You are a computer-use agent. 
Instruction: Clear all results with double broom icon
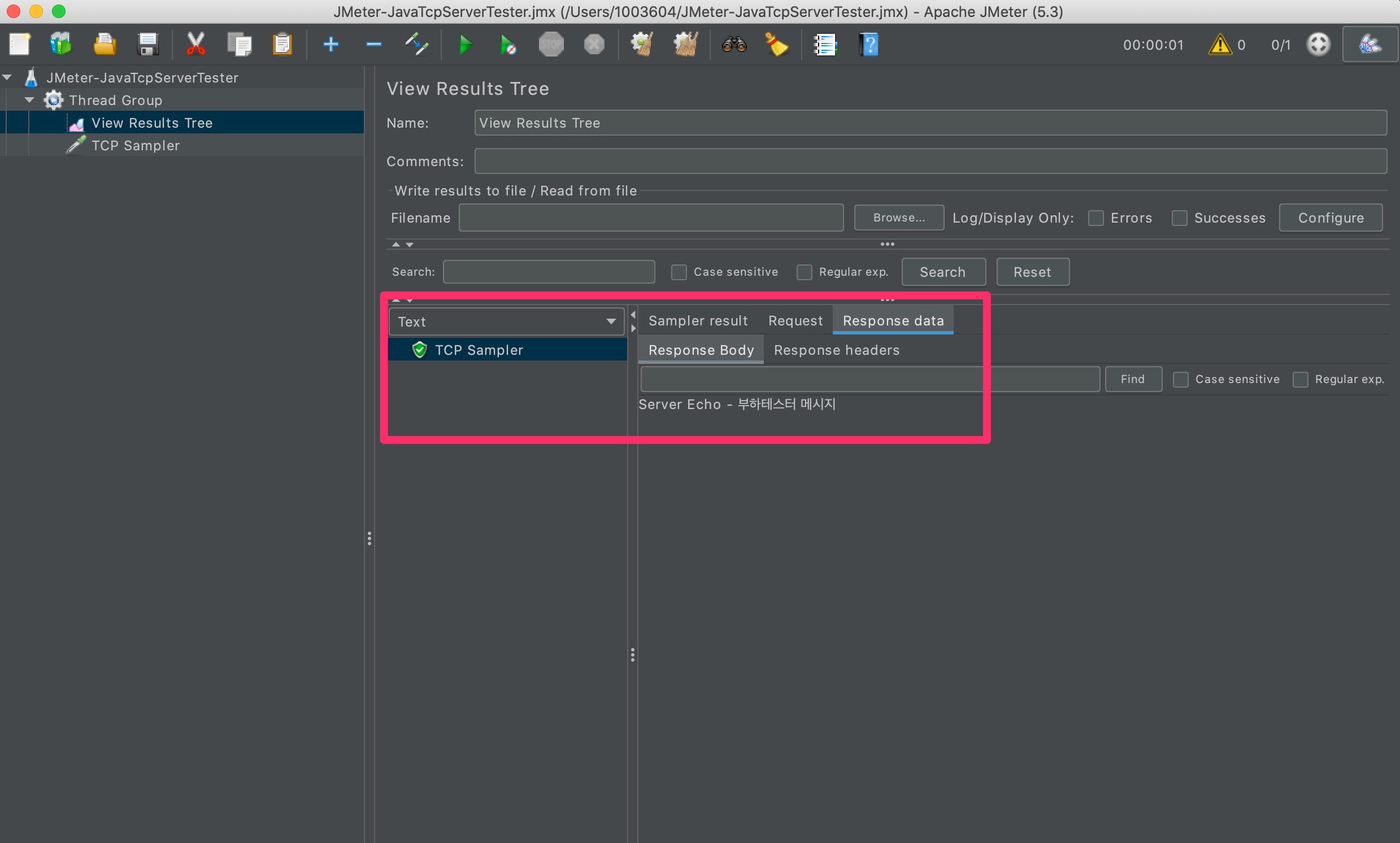685,44
